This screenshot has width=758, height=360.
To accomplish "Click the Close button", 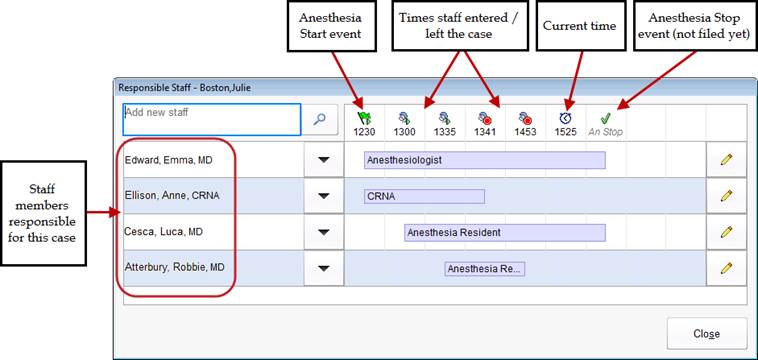I will [707, 333].
